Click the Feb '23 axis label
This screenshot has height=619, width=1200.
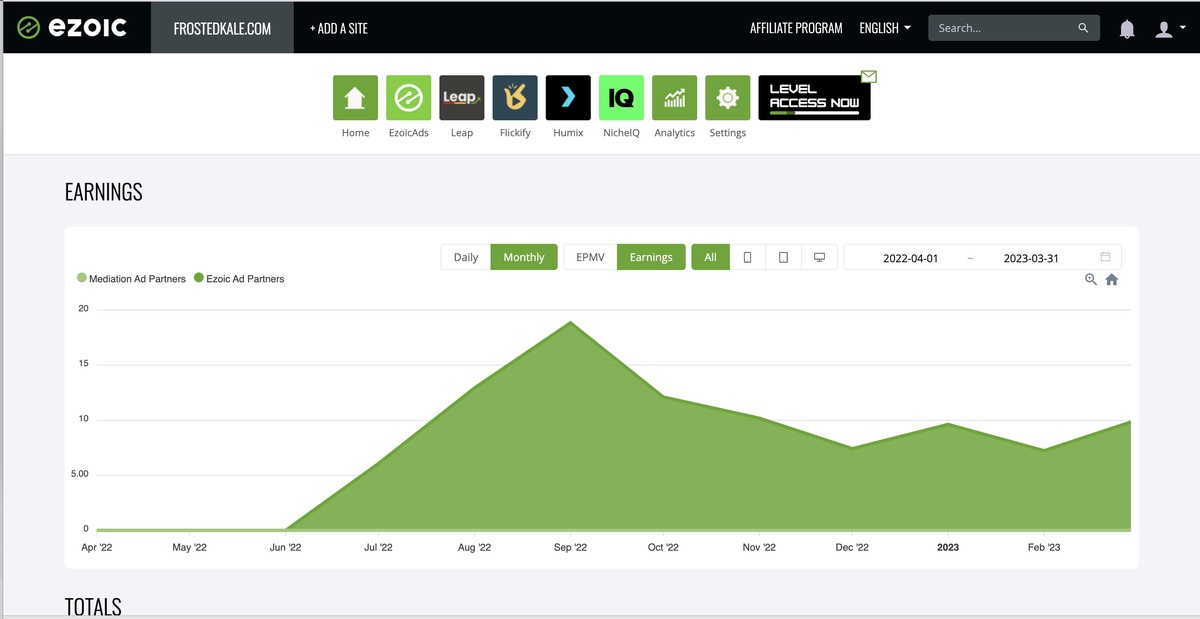[1043, 547]
